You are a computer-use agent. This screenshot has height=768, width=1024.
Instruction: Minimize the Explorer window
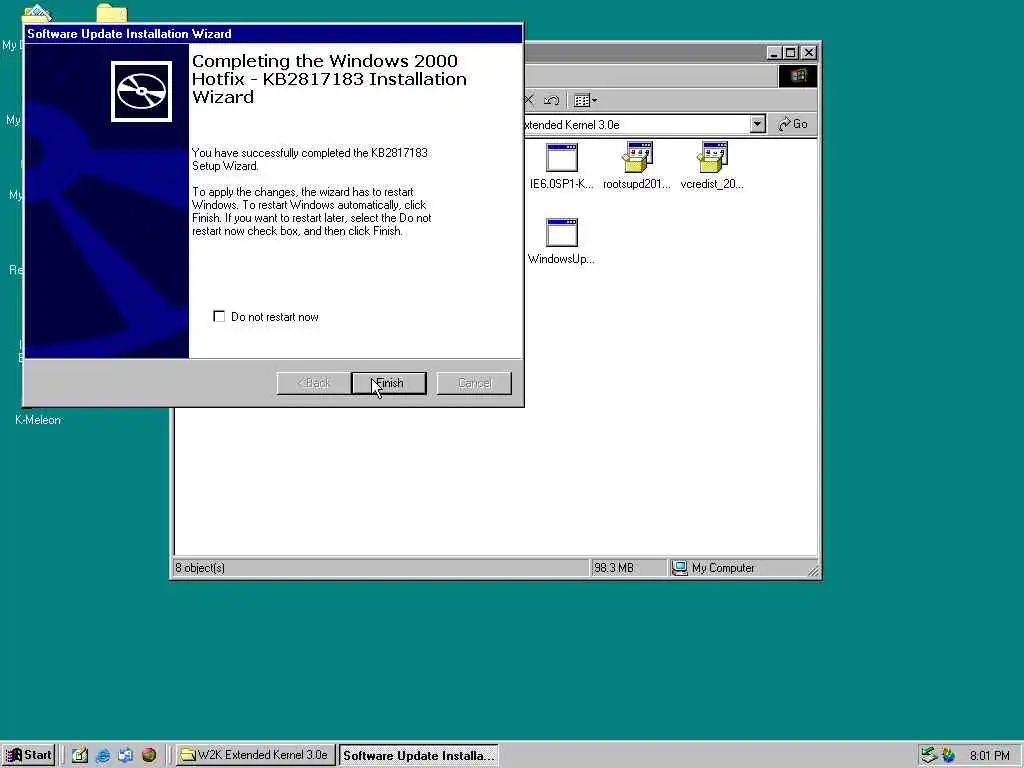775,53
